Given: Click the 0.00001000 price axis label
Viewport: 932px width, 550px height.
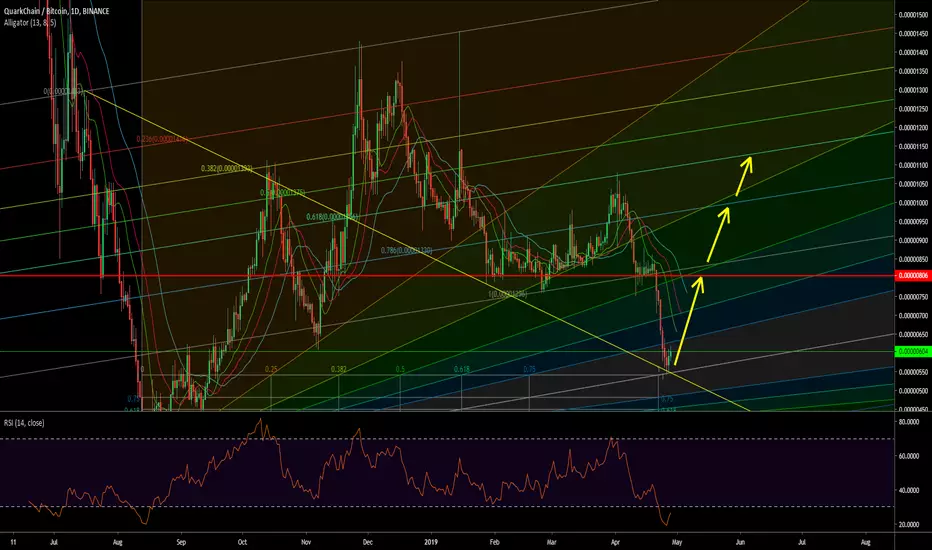Looking at the screenshot, I should 914,203.
